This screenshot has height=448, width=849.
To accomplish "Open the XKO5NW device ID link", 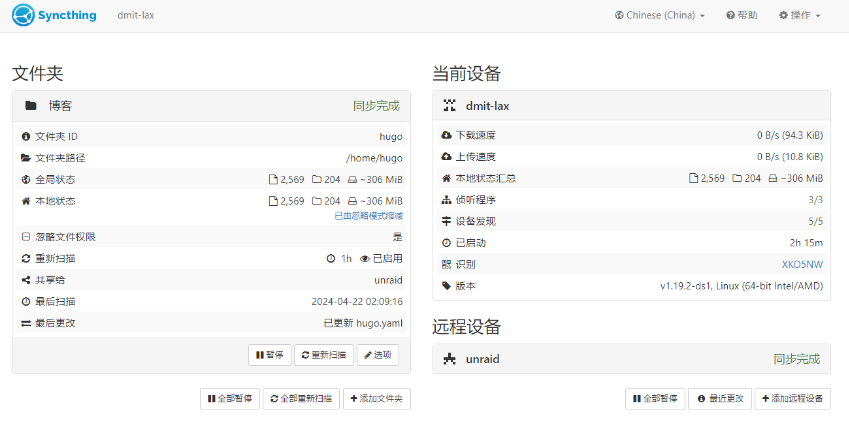I will click(x=802, y=265).
